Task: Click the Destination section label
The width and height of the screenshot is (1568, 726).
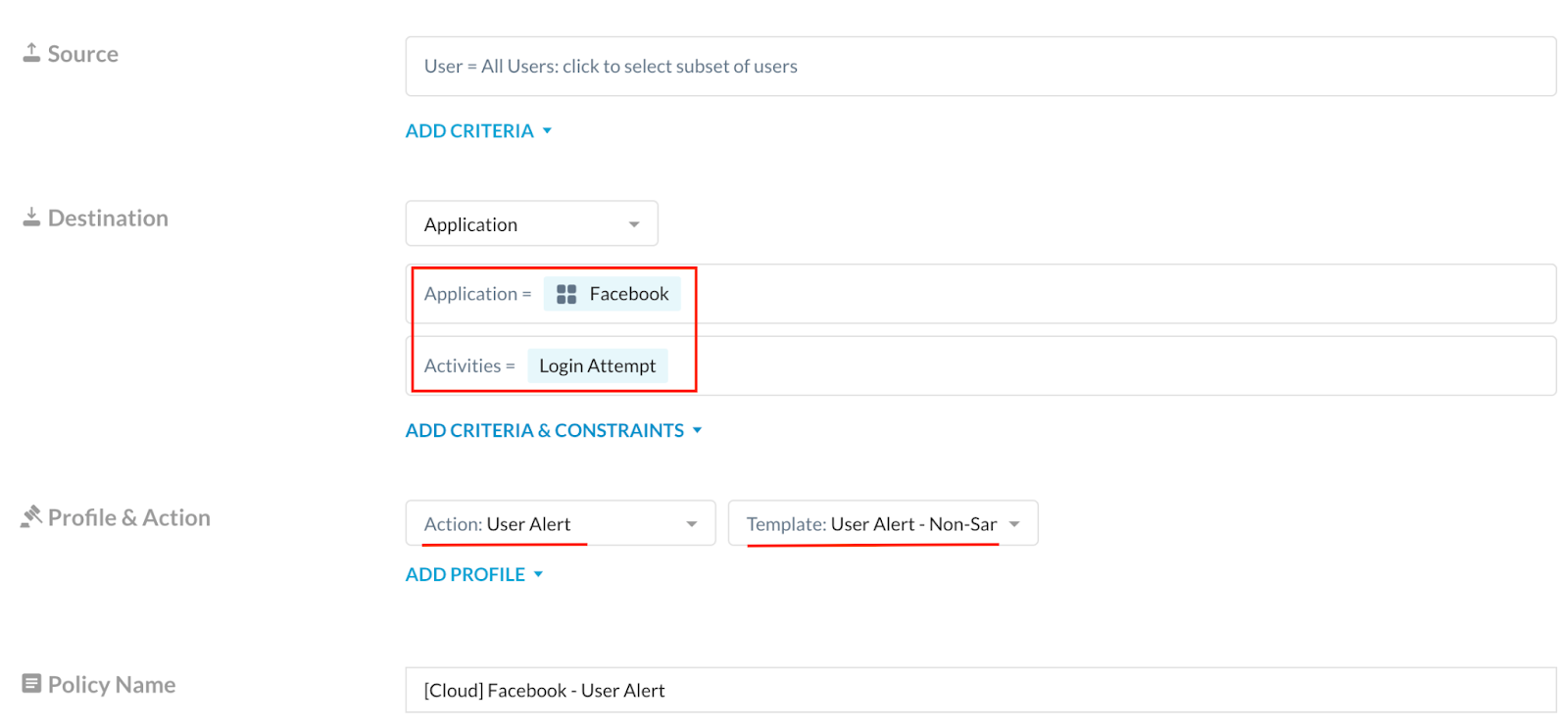Action: [x=108, y=218]
